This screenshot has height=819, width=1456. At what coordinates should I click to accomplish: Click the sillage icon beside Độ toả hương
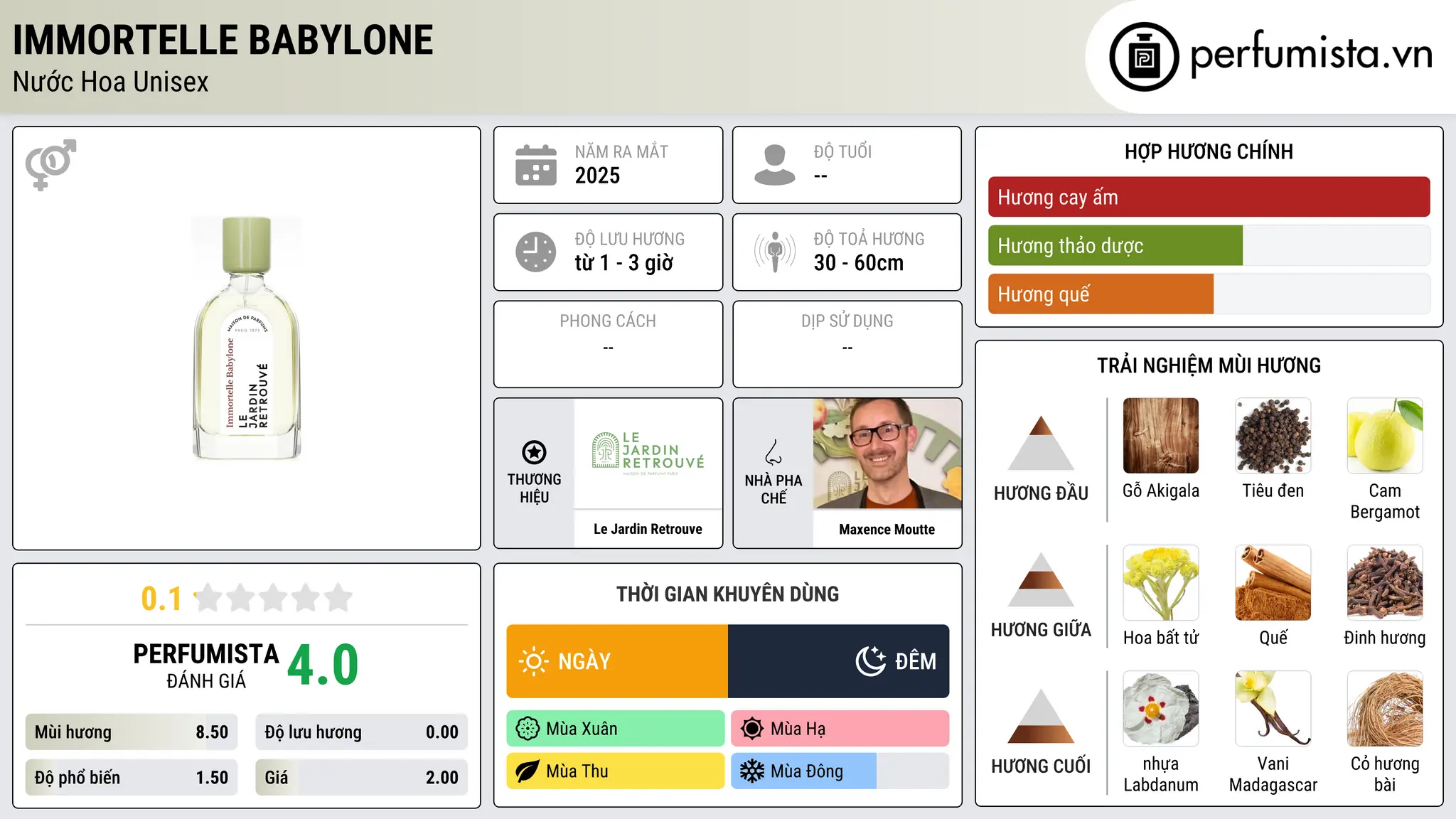point(775,252)
